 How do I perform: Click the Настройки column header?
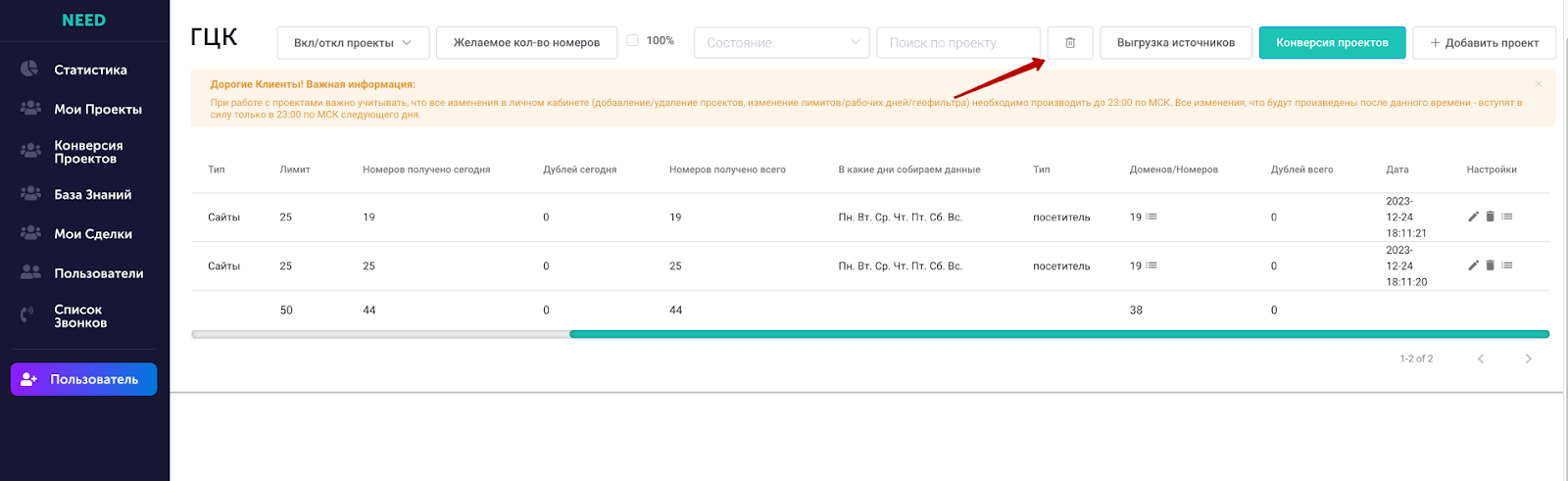point(1492,169)
